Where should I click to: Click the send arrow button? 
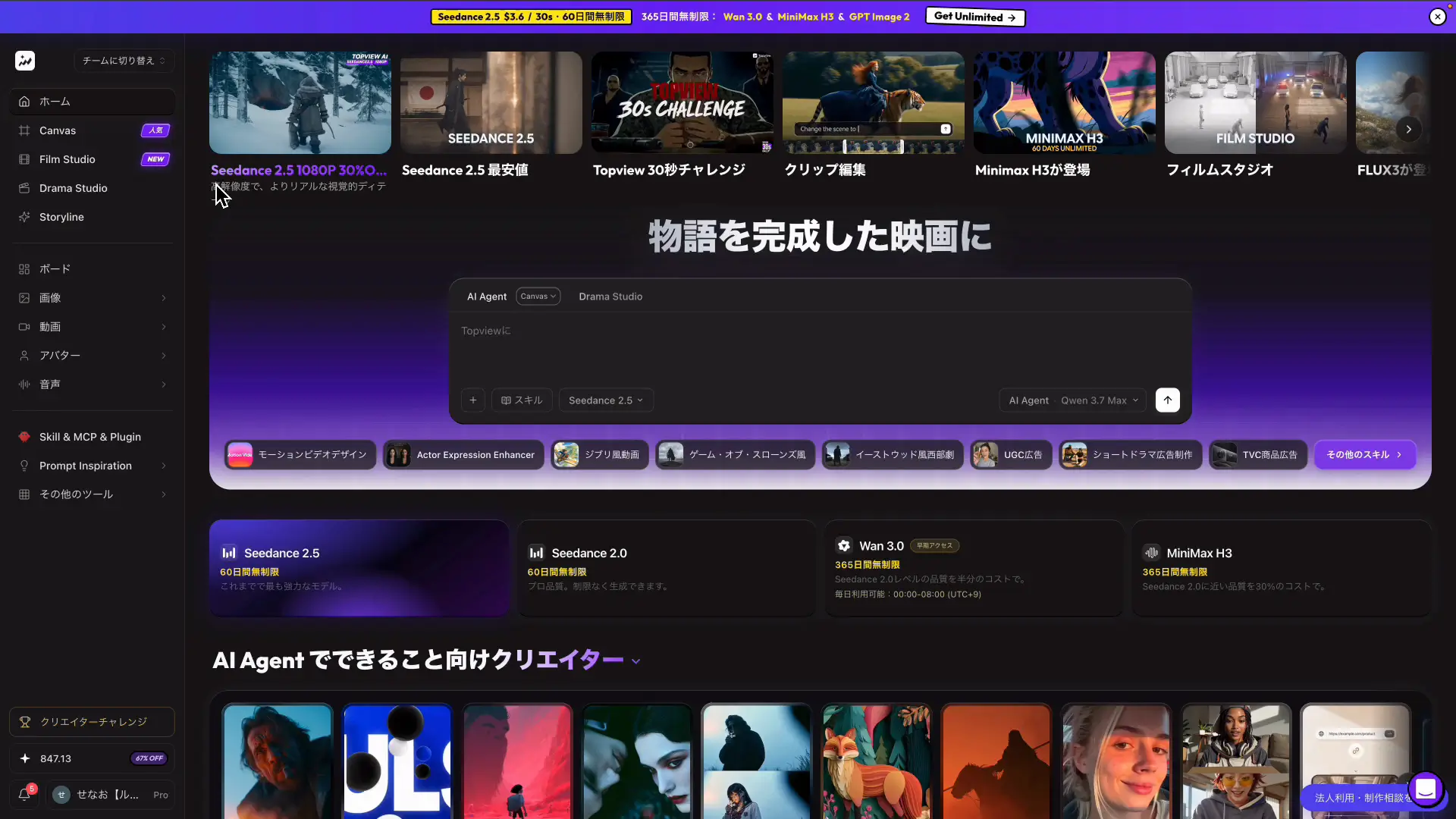1168,400
